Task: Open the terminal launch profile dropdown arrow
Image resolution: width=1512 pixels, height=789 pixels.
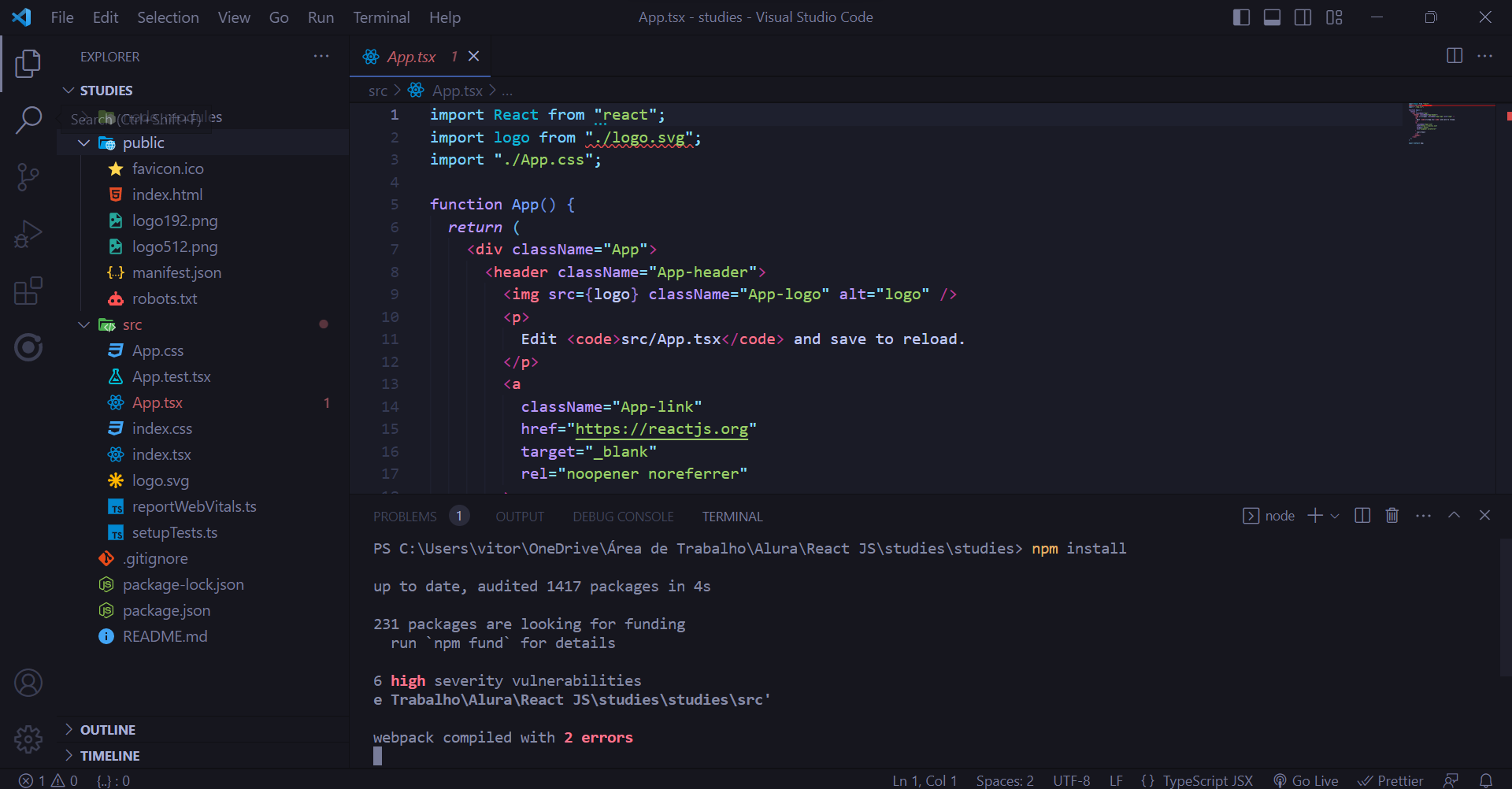Action: click(x=1335, y=517)
